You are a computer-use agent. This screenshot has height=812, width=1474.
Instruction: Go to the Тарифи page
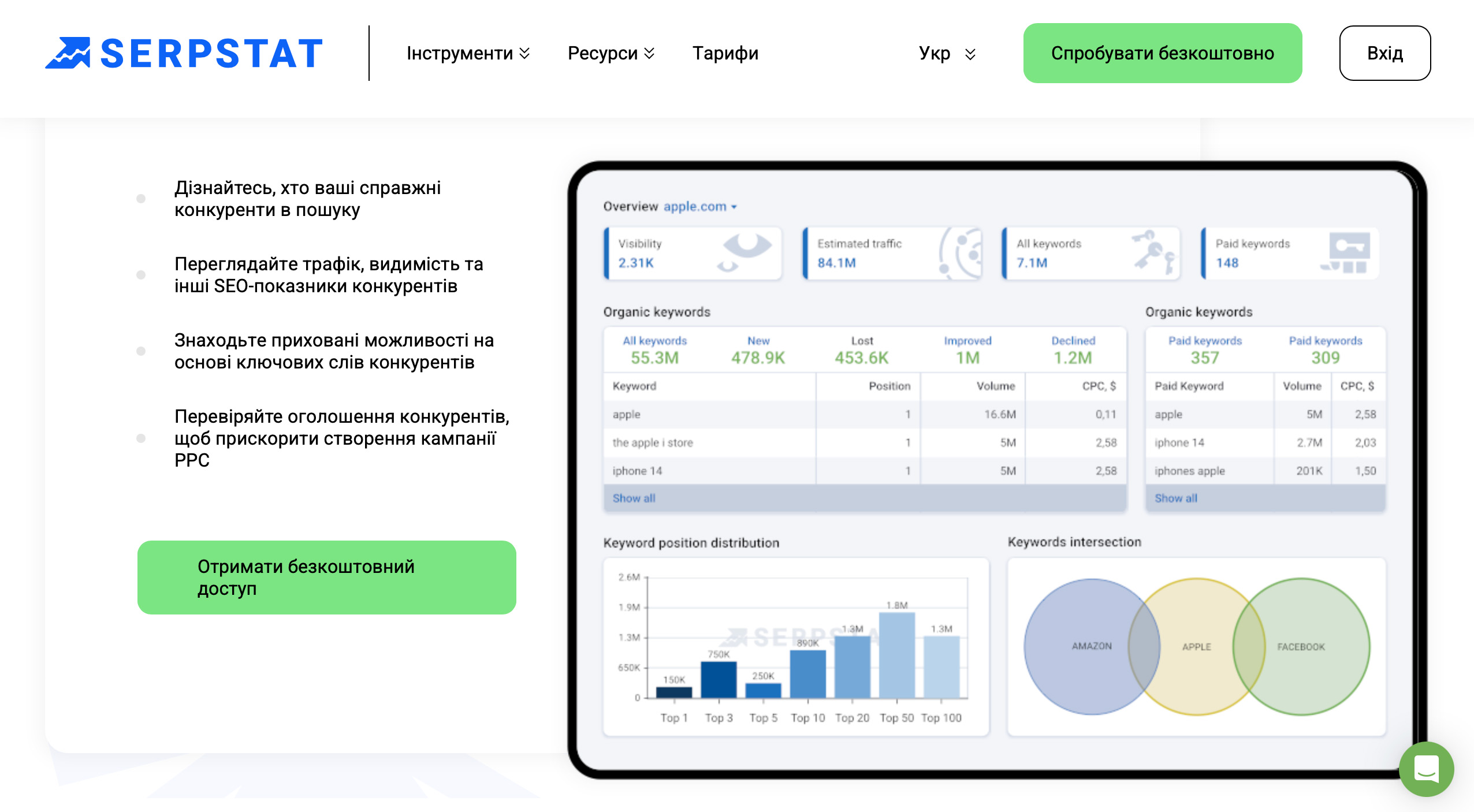click(x=725, y=53)
